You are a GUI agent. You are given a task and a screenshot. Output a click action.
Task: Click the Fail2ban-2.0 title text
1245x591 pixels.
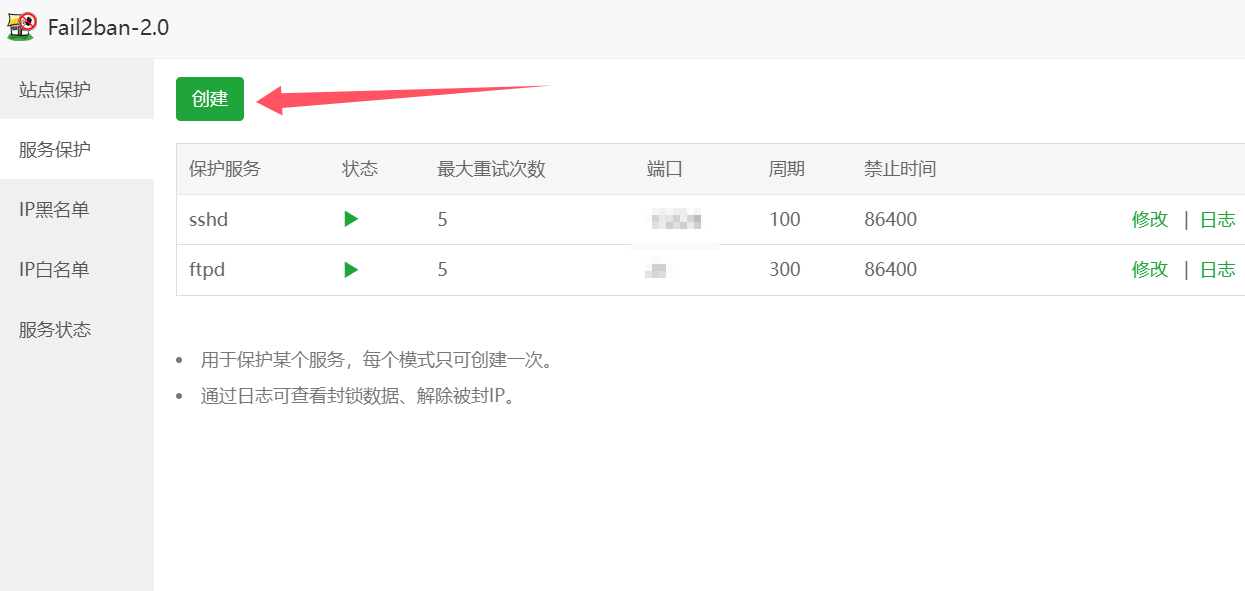(108, 28)
